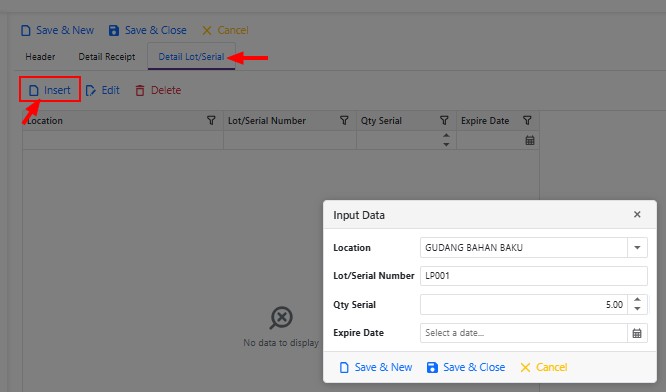The height and width of the screenshot is (392, 666).
Task: Decrease the Qty Serial filter row value
Action: 446,144
